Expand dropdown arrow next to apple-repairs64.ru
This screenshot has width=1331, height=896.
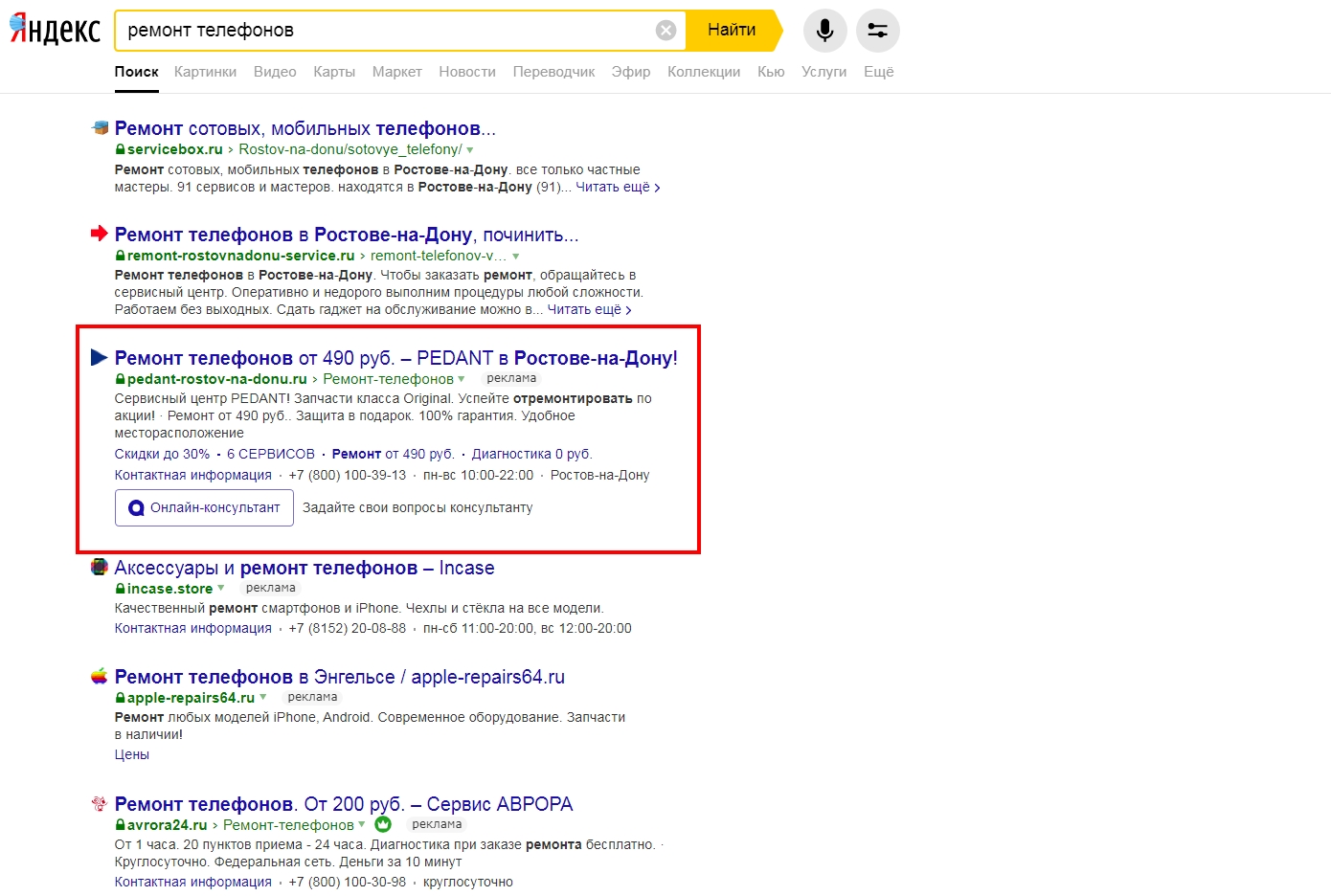tap(263, 698)
